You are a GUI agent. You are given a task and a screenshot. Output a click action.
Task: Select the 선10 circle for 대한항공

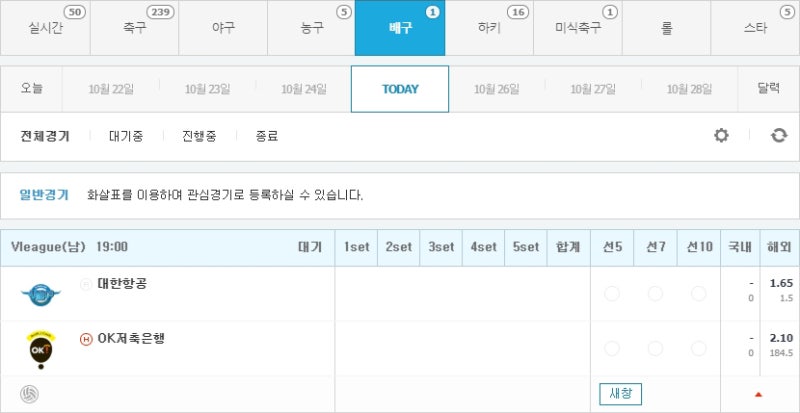pyautogui.click(x=699, y=294)
